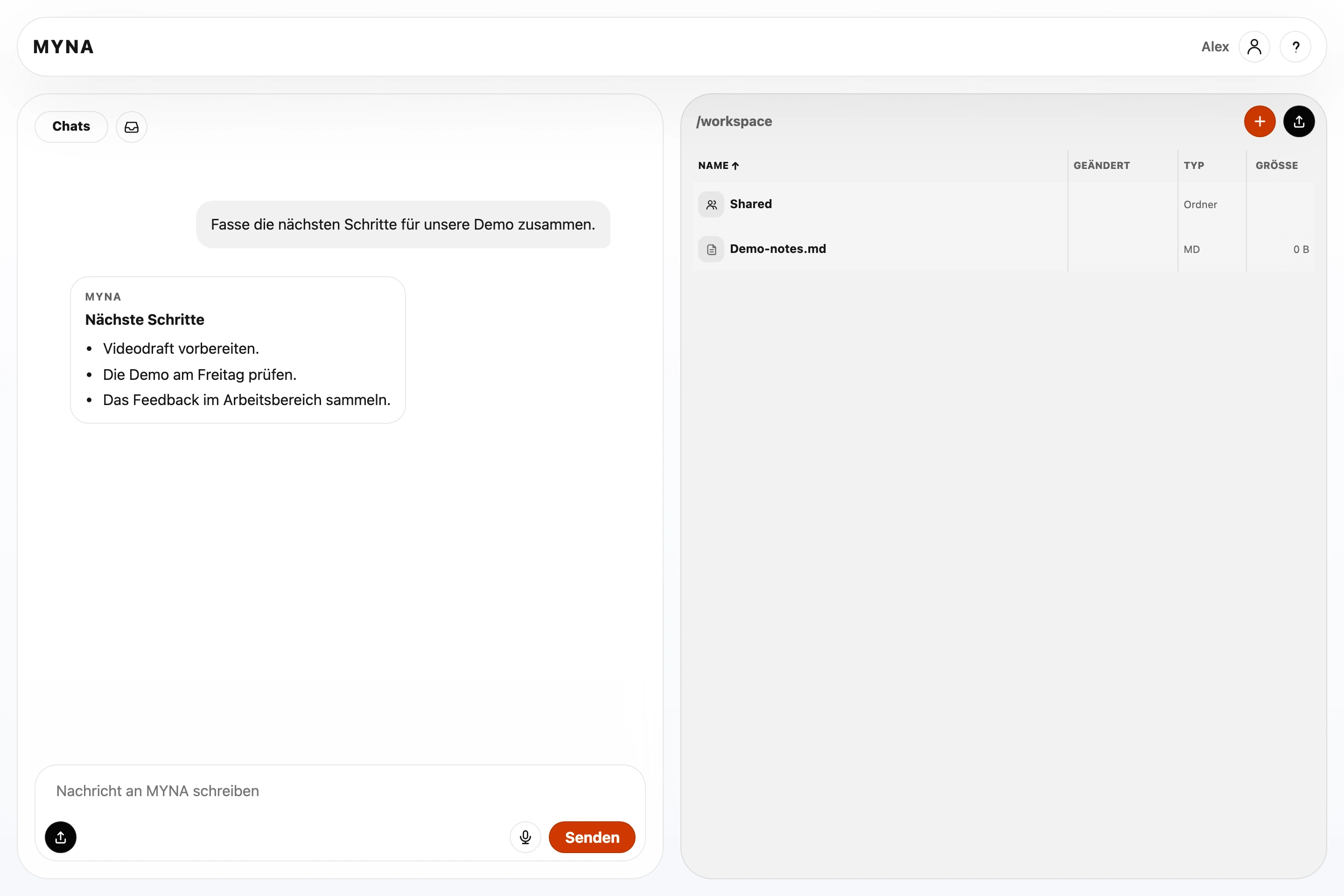Click the black upload button in workspace header

(x=1299, y=121)
